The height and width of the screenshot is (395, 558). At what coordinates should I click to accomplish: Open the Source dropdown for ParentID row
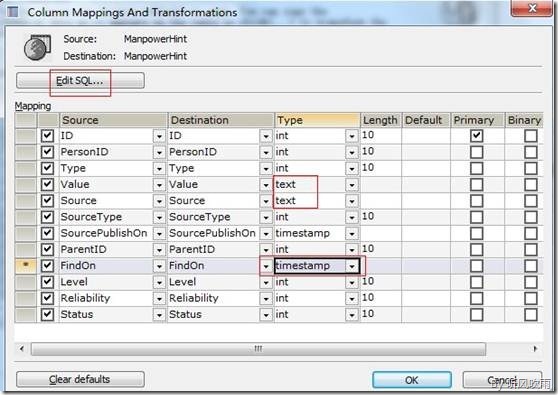(159, 250)
